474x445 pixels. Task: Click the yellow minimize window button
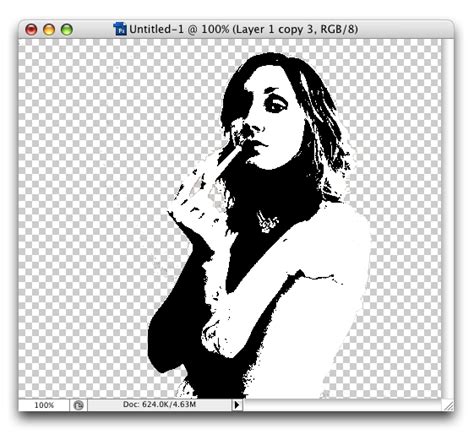49,30
